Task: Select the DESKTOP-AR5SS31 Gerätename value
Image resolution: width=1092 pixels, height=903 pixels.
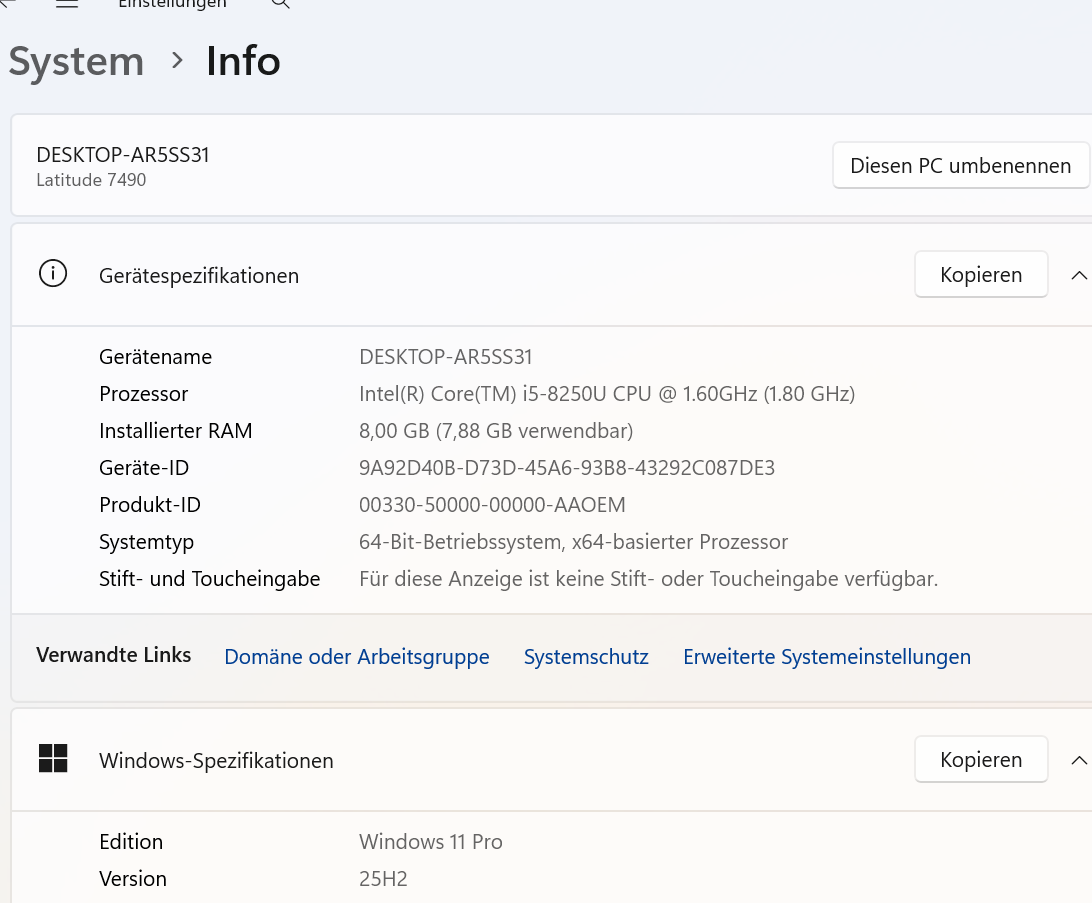Action: coord(446,356)
